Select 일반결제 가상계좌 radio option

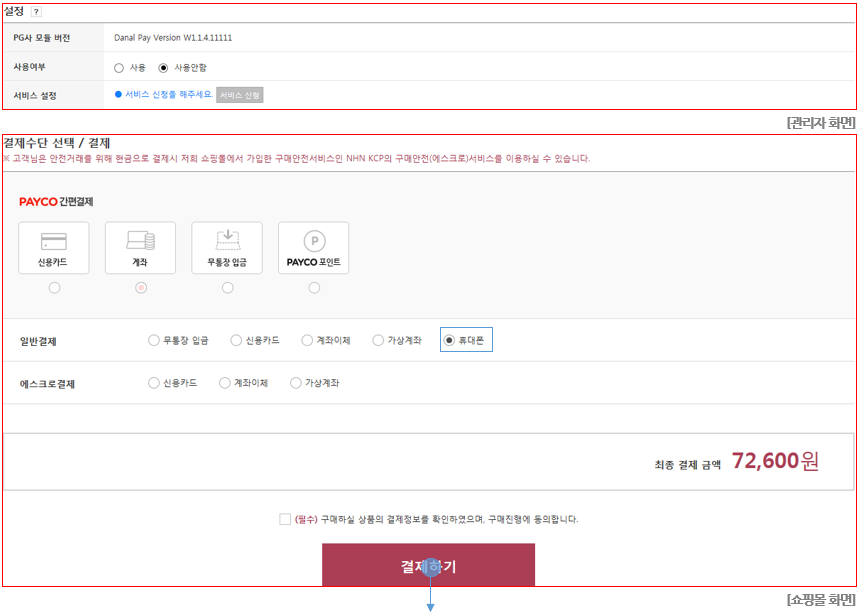(x=378, y=341)
